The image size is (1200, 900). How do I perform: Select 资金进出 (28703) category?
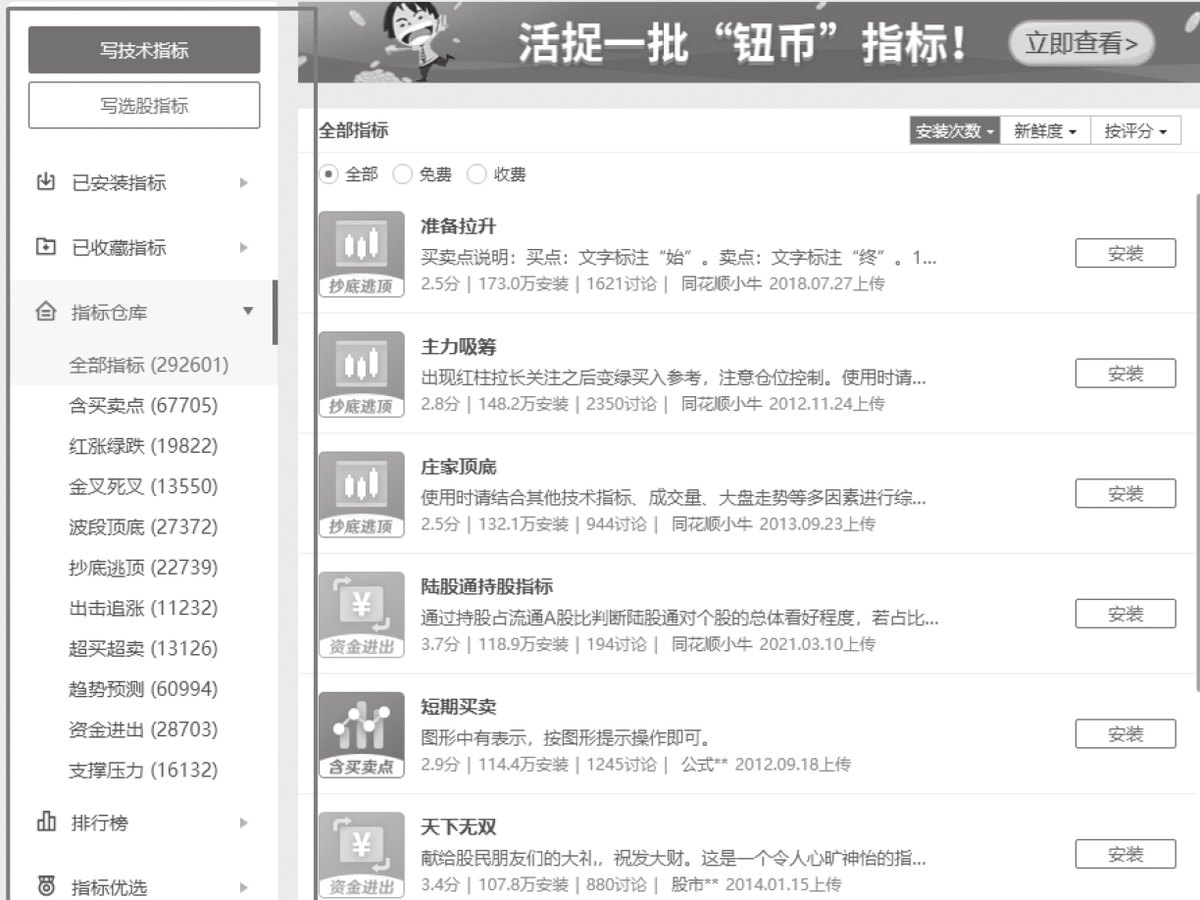(143, 730)
